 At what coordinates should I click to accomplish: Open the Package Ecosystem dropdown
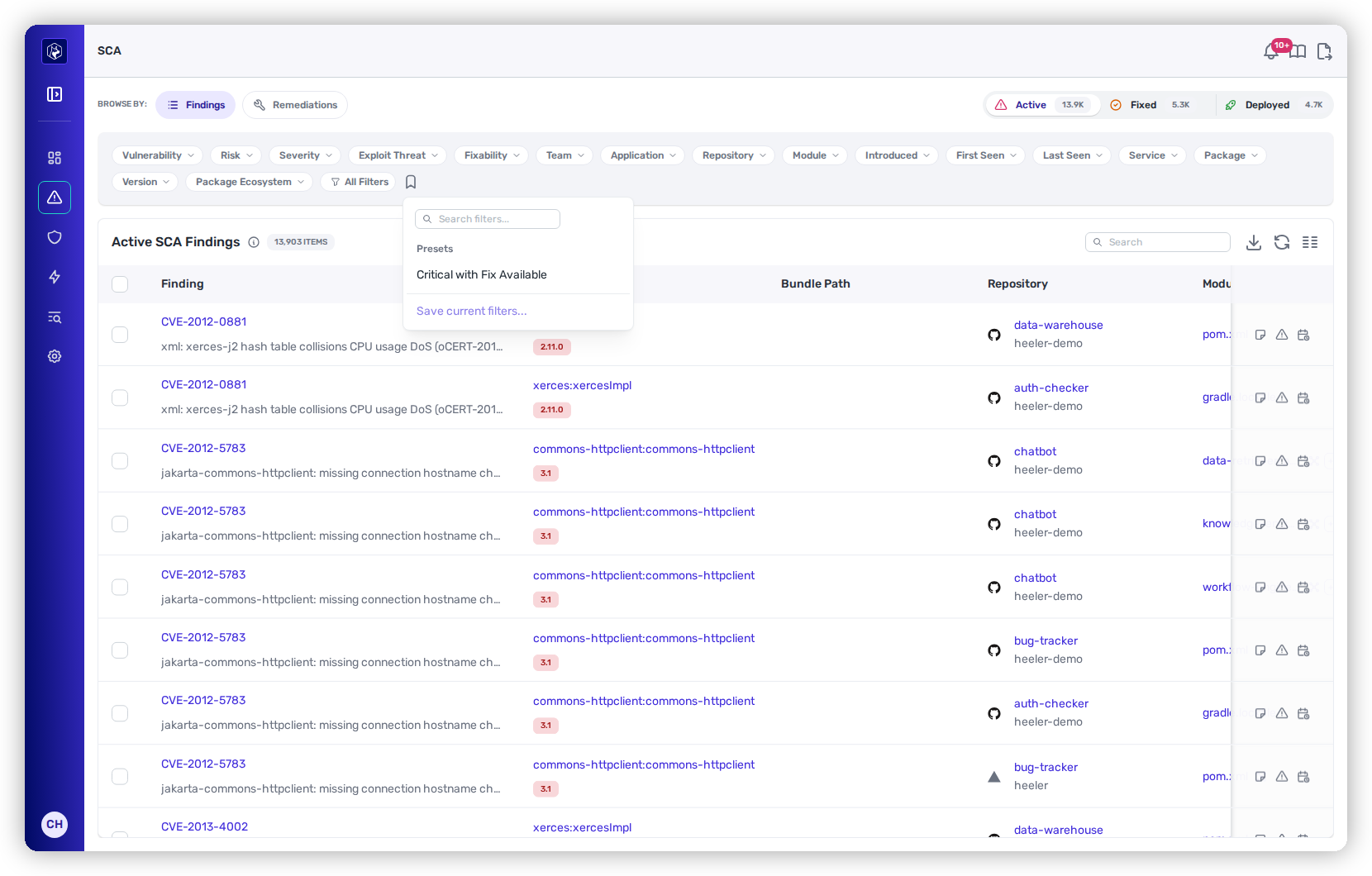tap(249, 182)
